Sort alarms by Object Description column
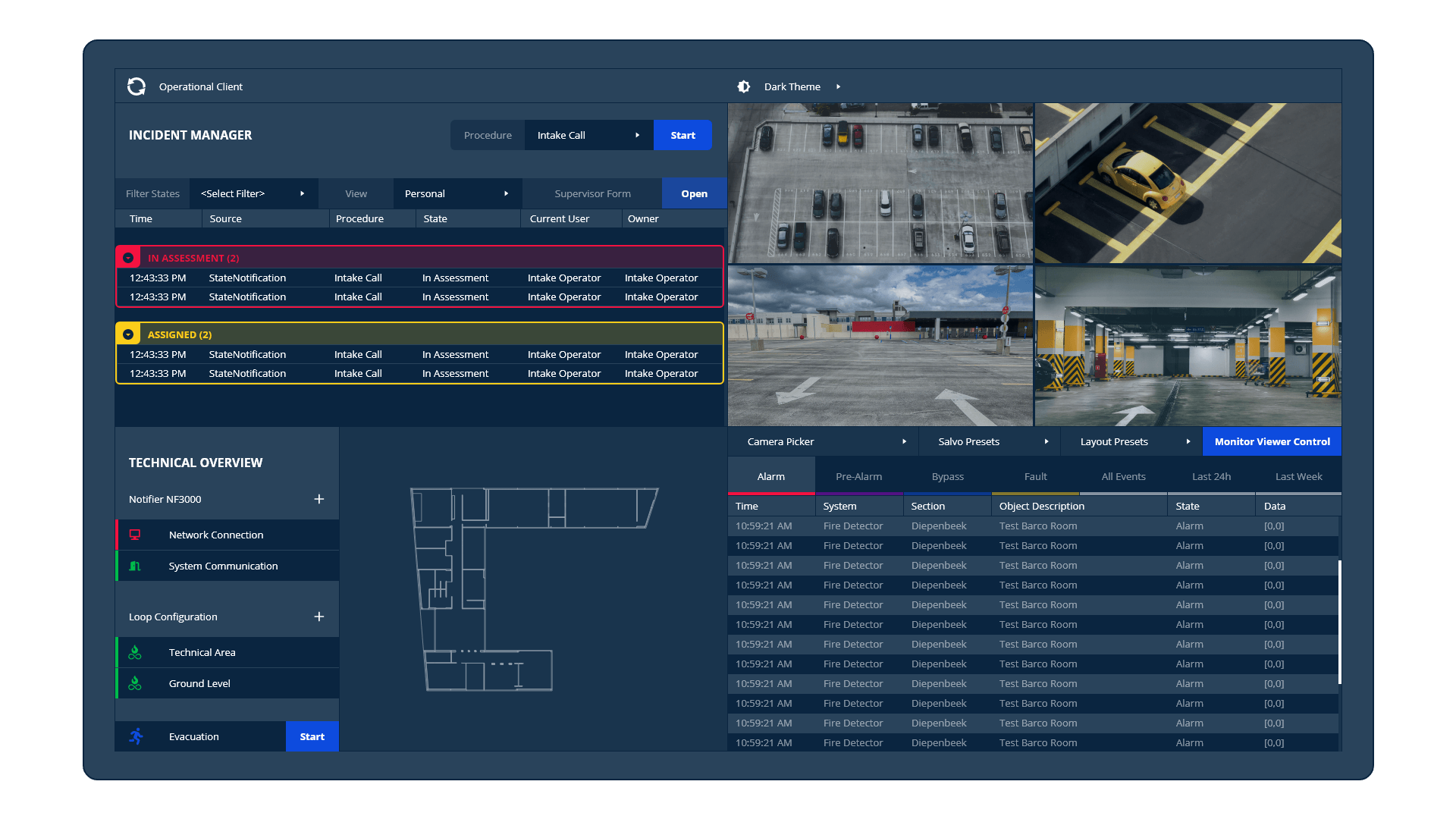The image size is (1456, 819). pyautogui.click(x=1079, y=506)
